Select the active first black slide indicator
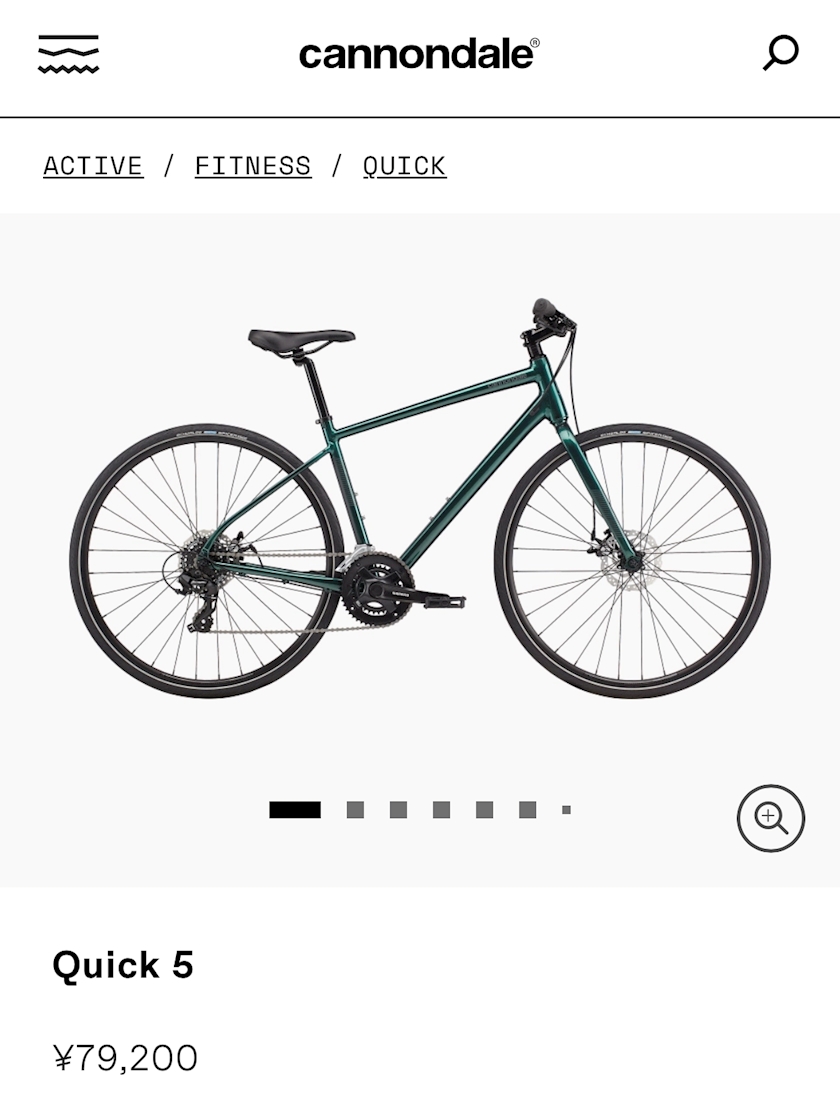 tap(295, 810)
